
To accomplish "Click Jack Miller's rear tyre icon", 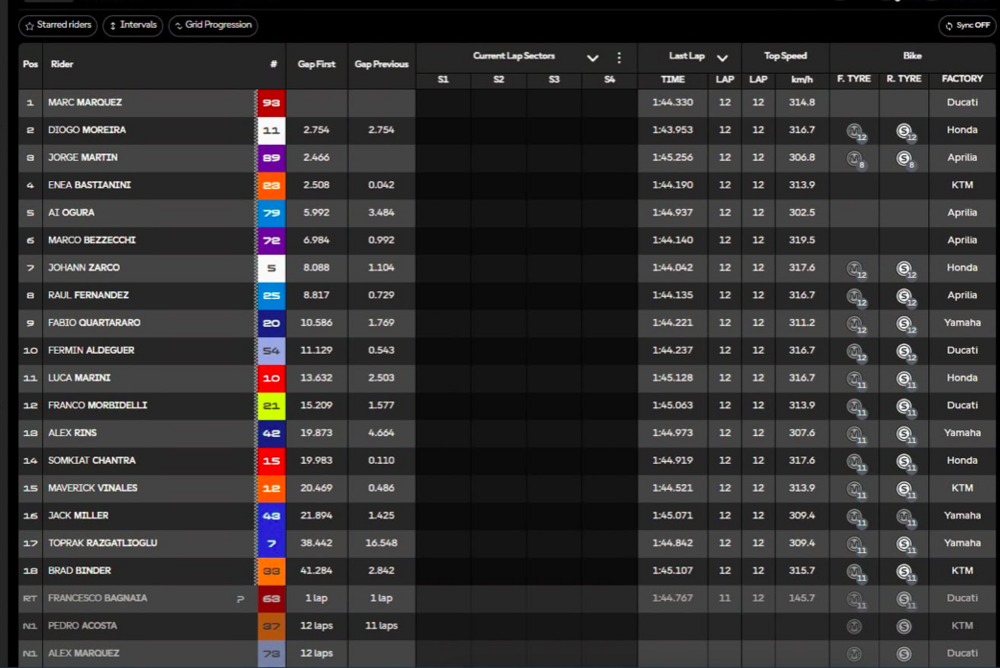I will point(904,517).
